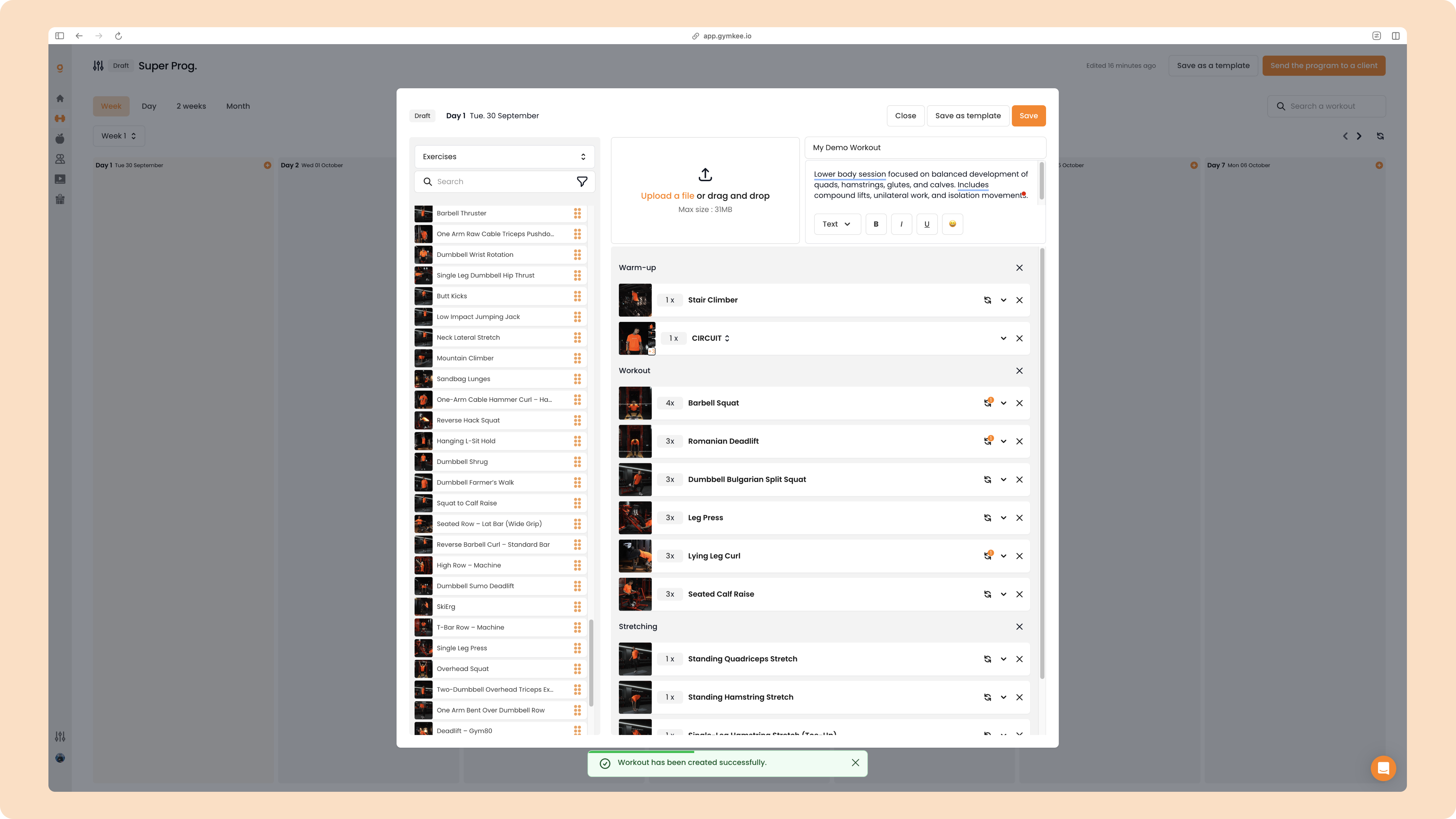This screenshot has width=1456, height=819.
Task: Close the workout editor dialog
Action: pos(905,116)
